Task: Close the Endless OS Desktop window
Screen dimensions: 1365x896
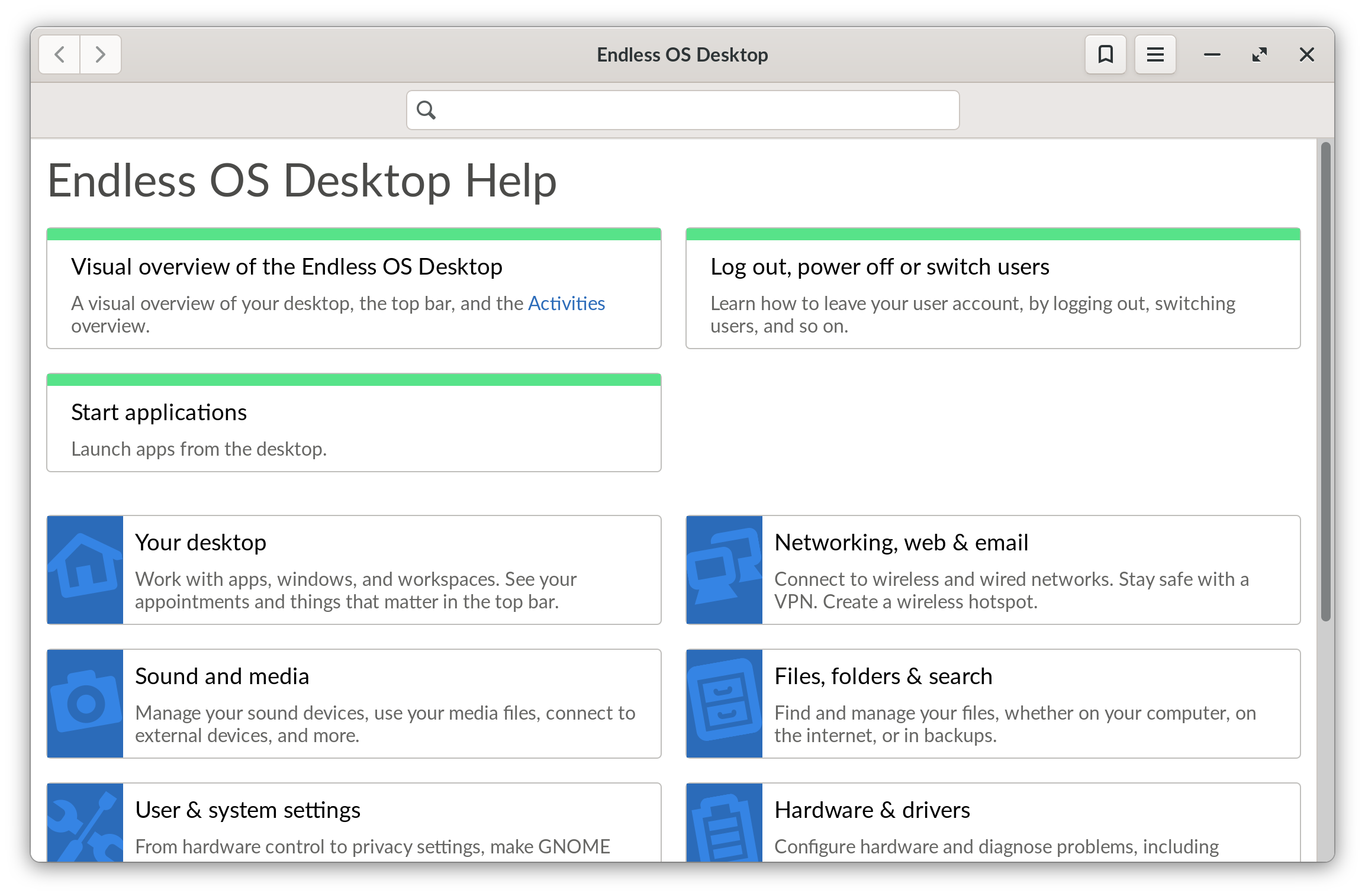Action: pyautogui.click(x=1306, y=54)
